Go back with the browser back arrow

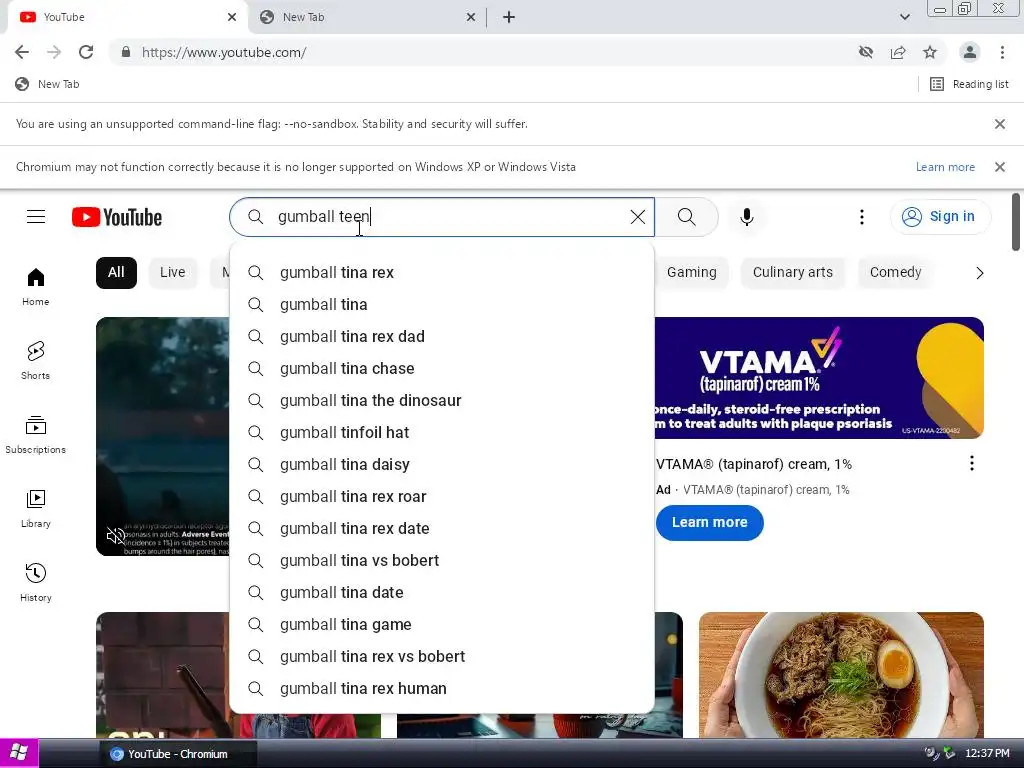pos(22,52)
